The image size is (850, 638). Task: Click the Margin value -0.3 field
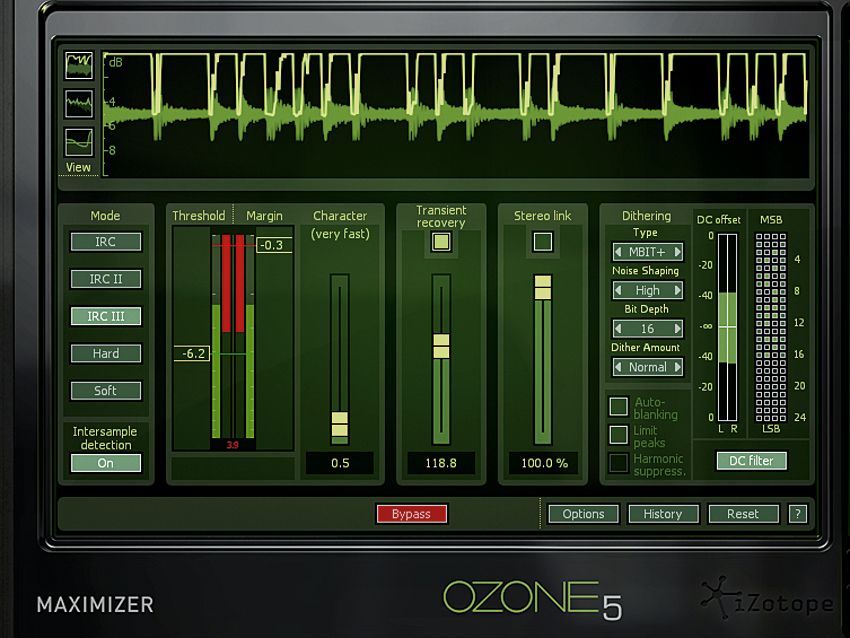point(274,245)
